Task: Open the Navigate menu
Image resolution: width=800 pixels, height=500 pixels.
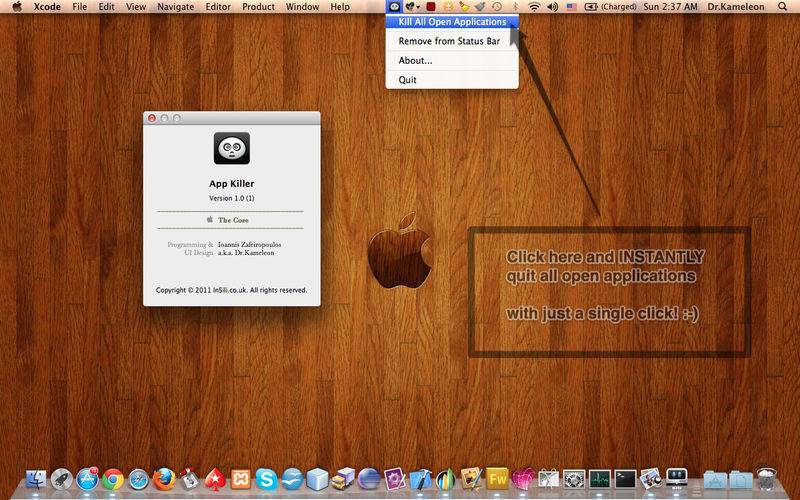Action: click(x=176, y=7)
